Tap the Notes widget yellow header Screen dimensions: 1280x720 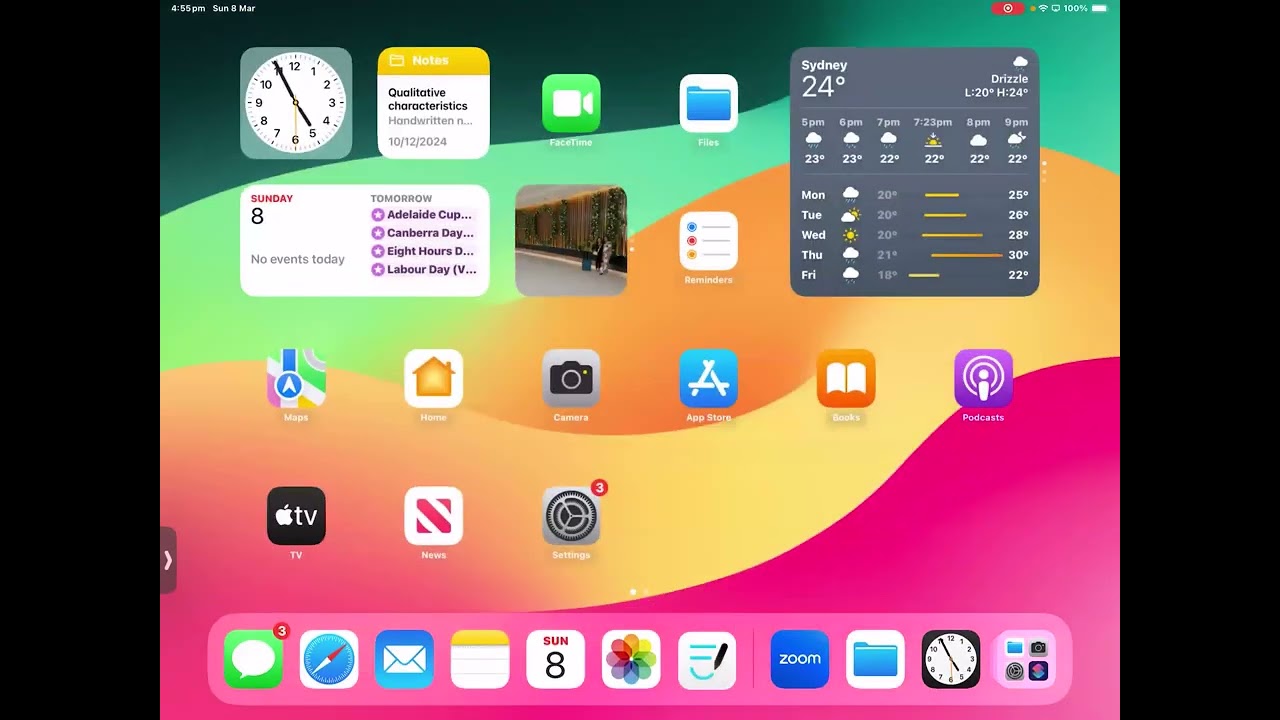pos(434,60)
